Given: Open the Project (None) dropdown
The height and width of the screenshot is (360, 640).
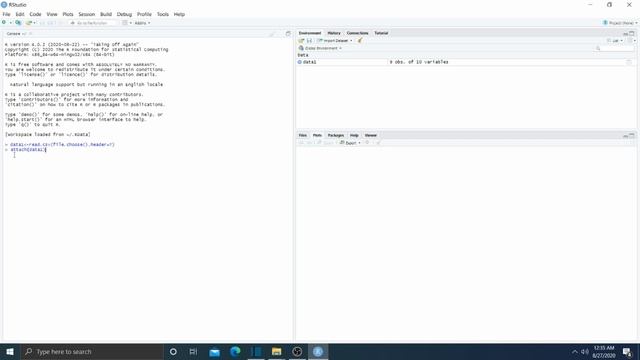Looking at the screenshot, I should tap(620, 23).
